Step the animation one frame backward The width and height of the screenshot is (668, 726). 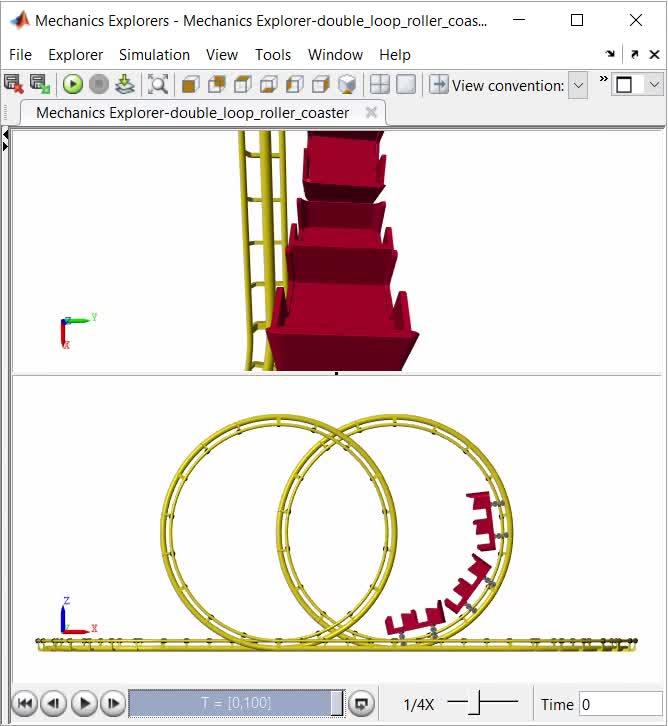[x=54, y=703]
